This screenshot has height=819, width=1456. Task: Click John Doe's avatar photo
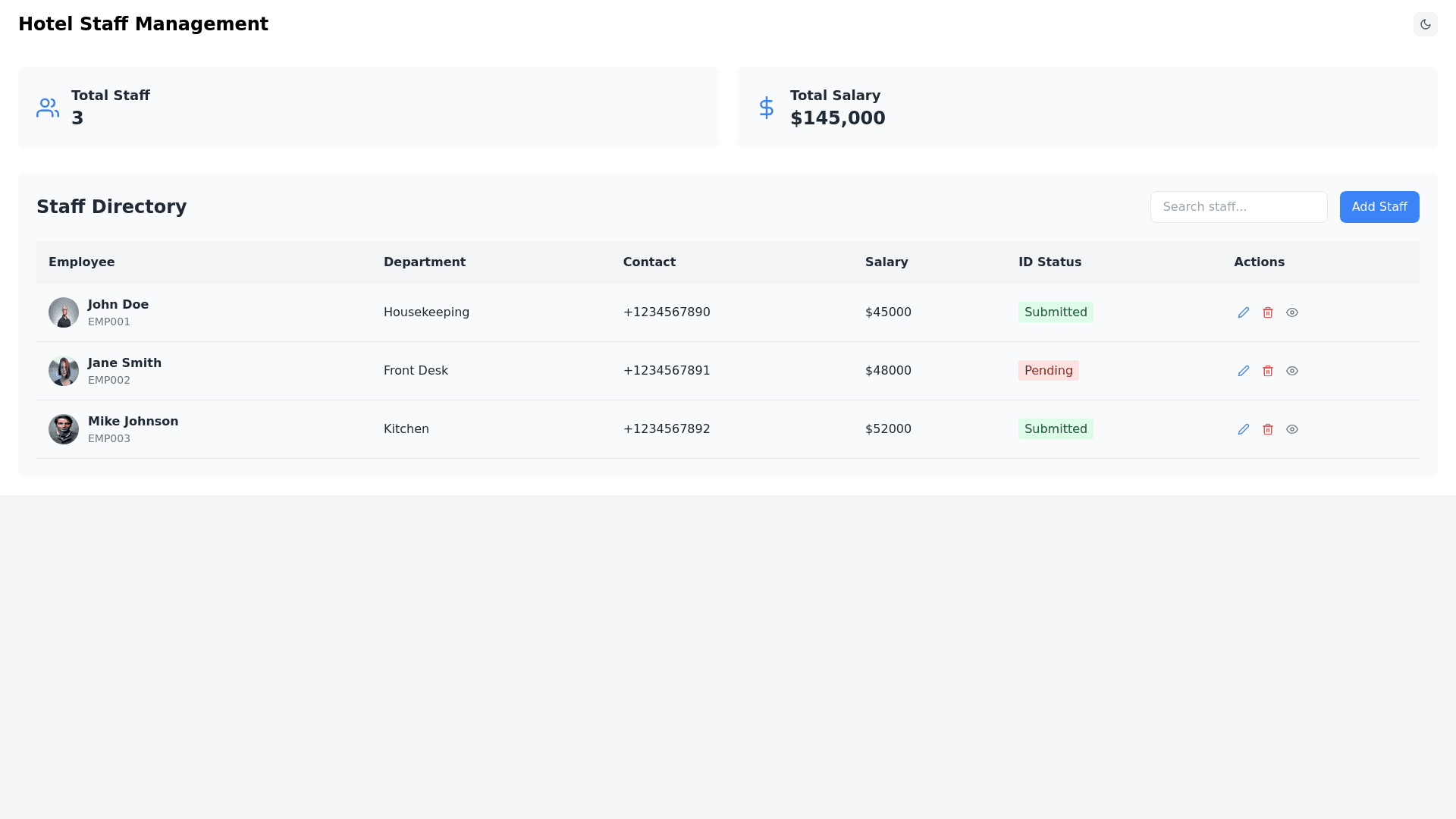click(x=64, y=312)
